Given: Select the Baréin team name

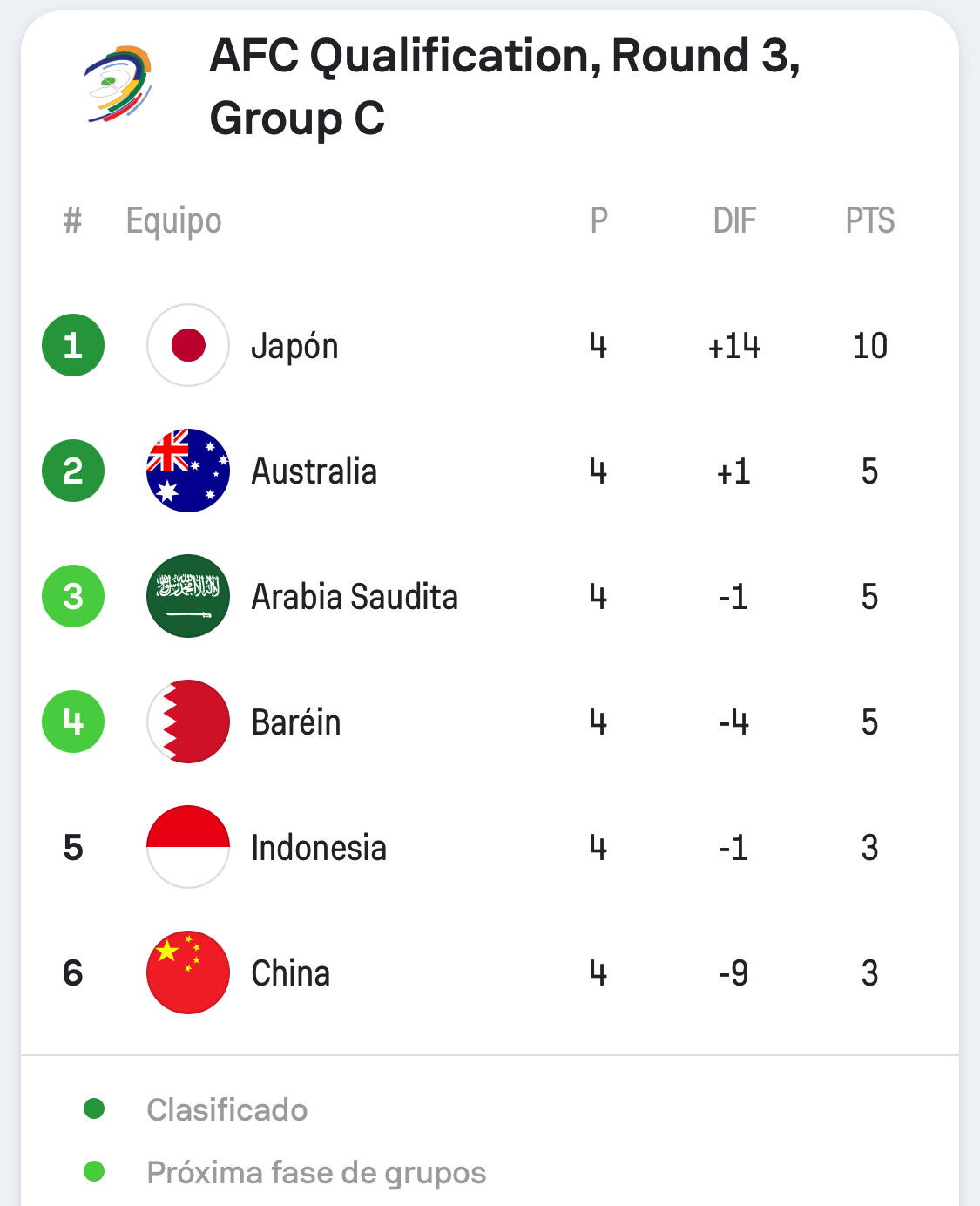Looking at the screenshot, I should point(296,722).
